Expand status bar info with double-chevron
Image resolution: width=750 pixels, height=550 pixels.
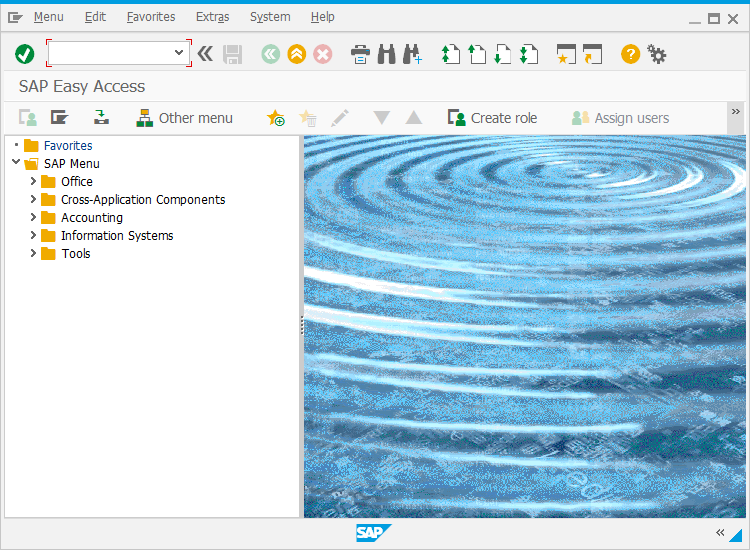720,532
